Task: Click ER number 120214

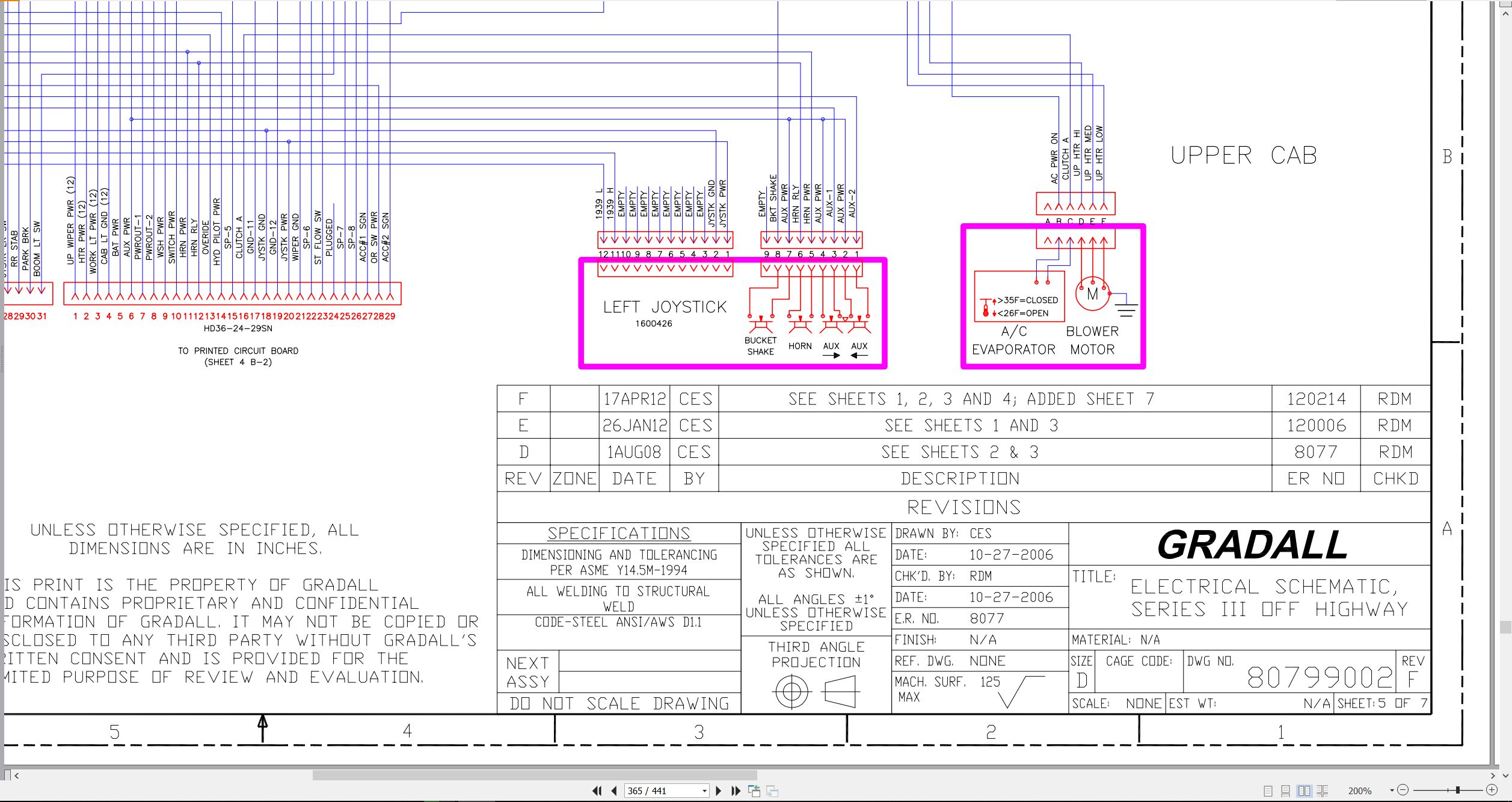Action: 1316,399
